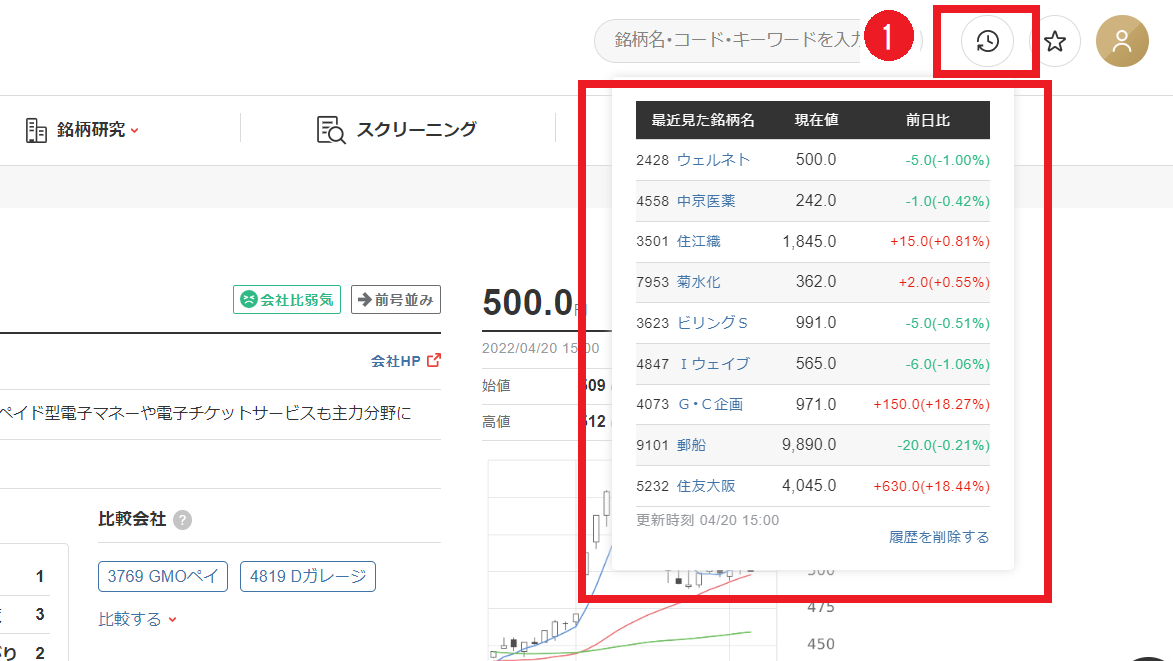Select the 3769 GMOペイ comparison company
The width and height of the screenshot is (1173, 661).
pyautogui.click(x=162, y=577)
